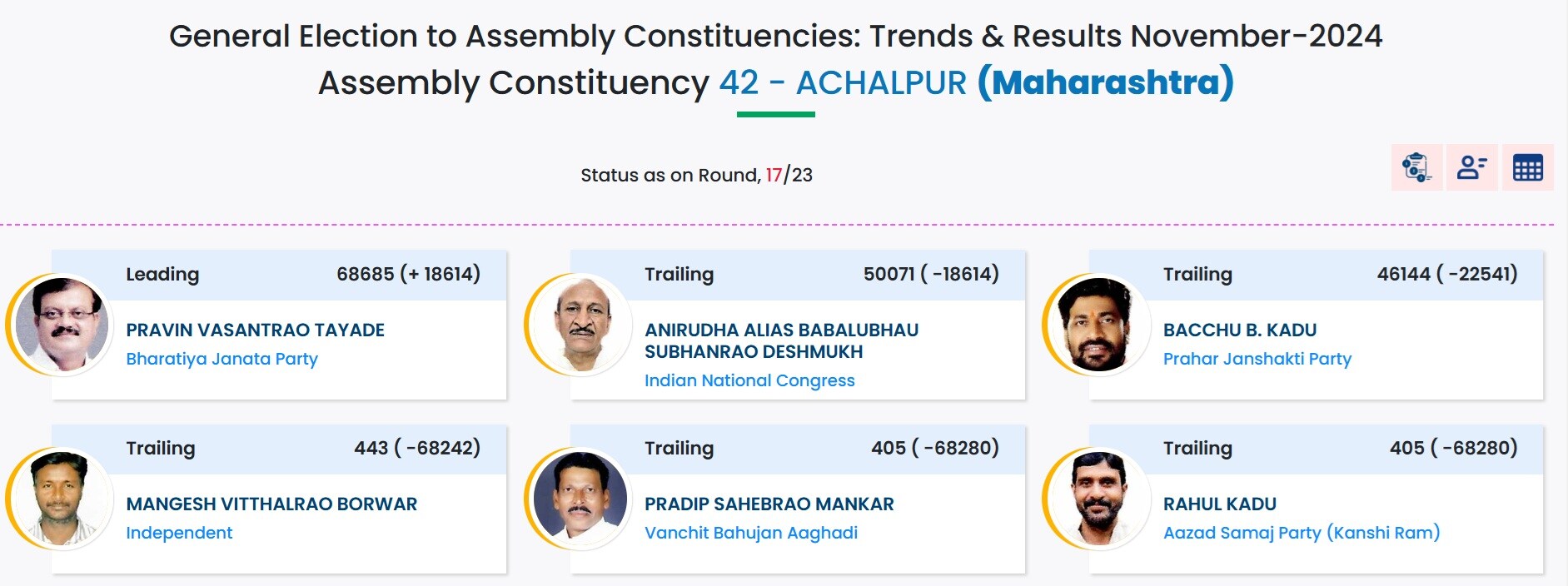
Task: Click the round 17 status number
Action: tap(774, 176)
